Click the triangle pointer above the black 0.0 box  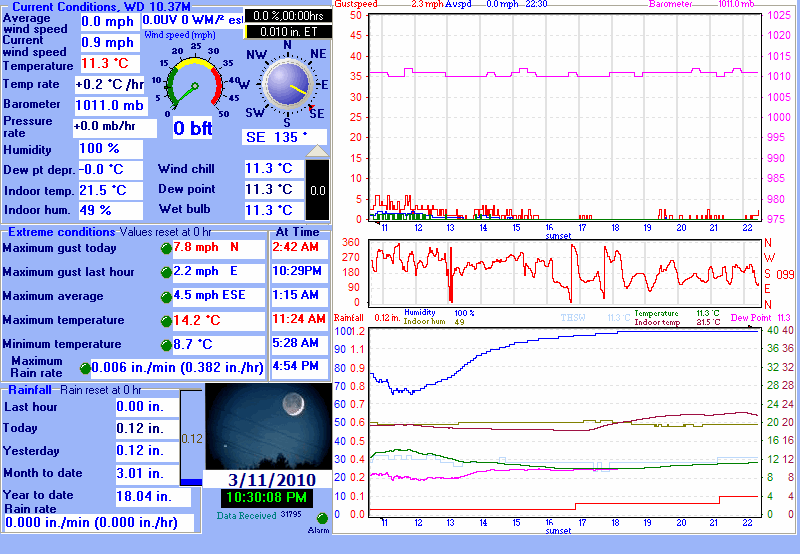click(x=317, y=151)
